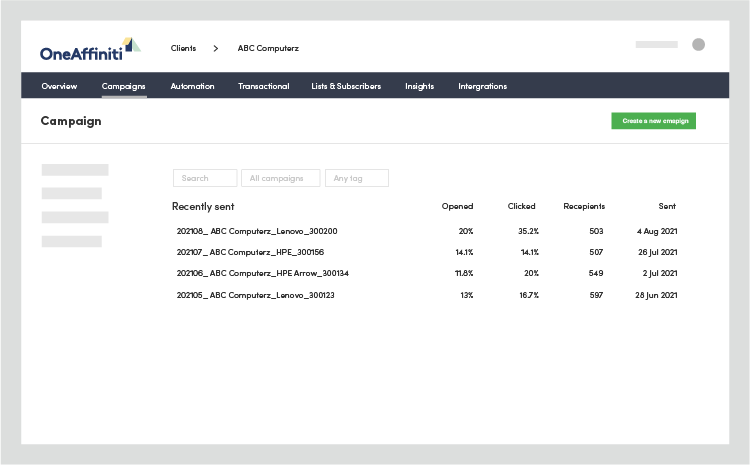Open campaign 202106_ ABC Computerz_HPE Arrow_300134

(263, 273)
